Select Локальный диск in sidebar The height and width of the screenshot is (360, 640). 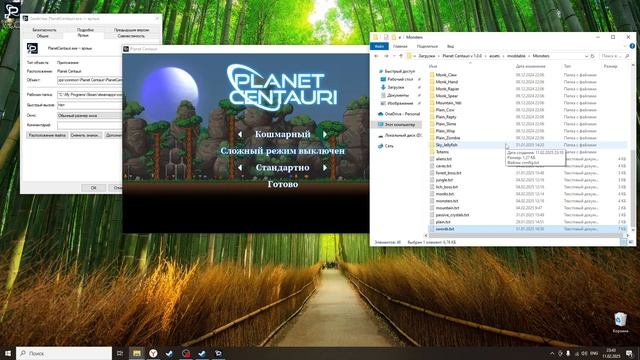click(400, 135)
